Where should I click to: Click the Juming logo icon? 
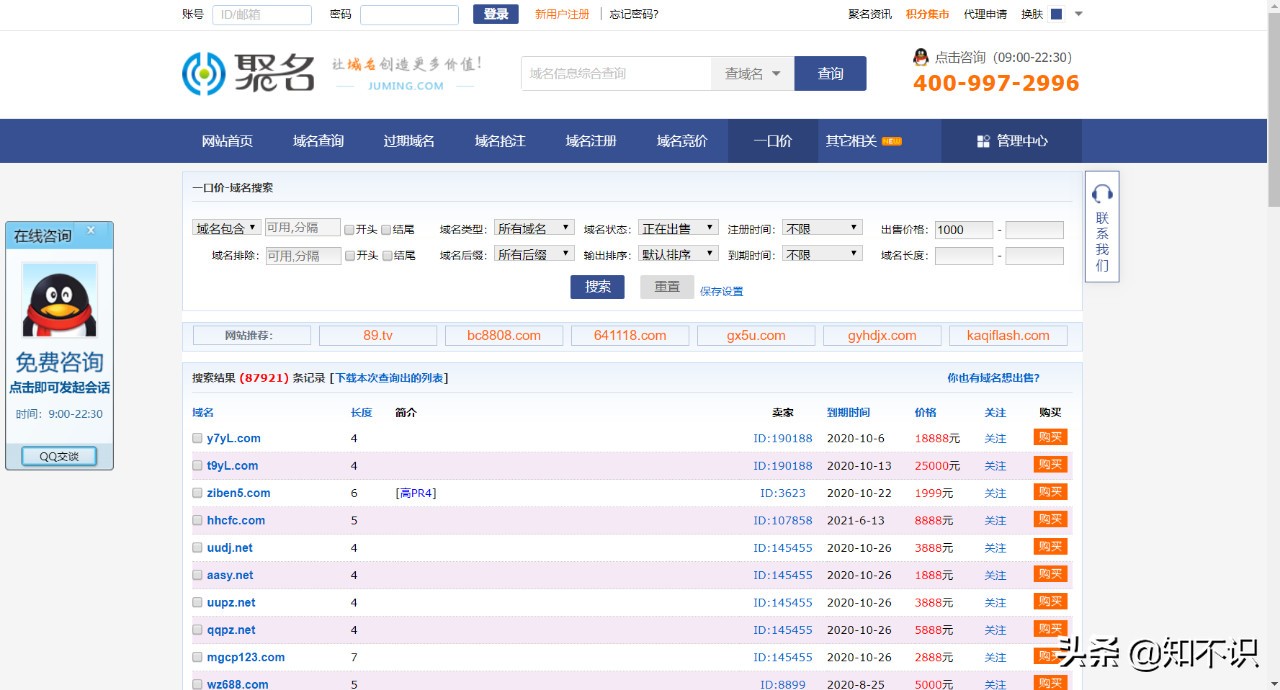pyautogui.click(x=204, y=74)
